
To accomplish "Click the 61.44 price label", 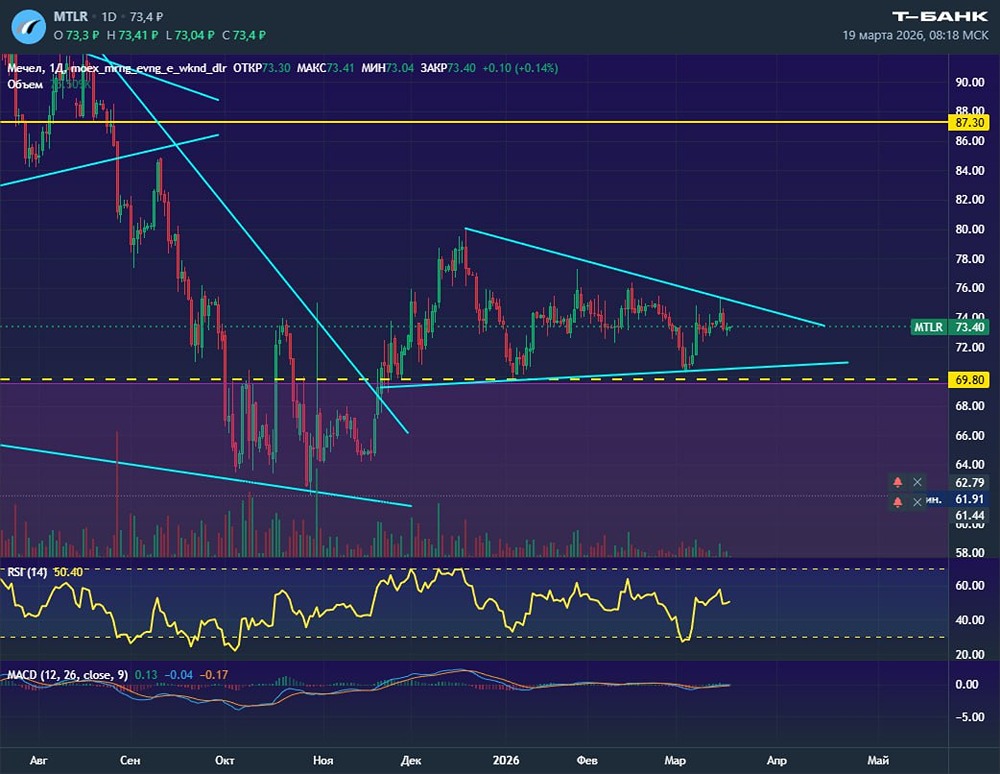I will 969,515.
